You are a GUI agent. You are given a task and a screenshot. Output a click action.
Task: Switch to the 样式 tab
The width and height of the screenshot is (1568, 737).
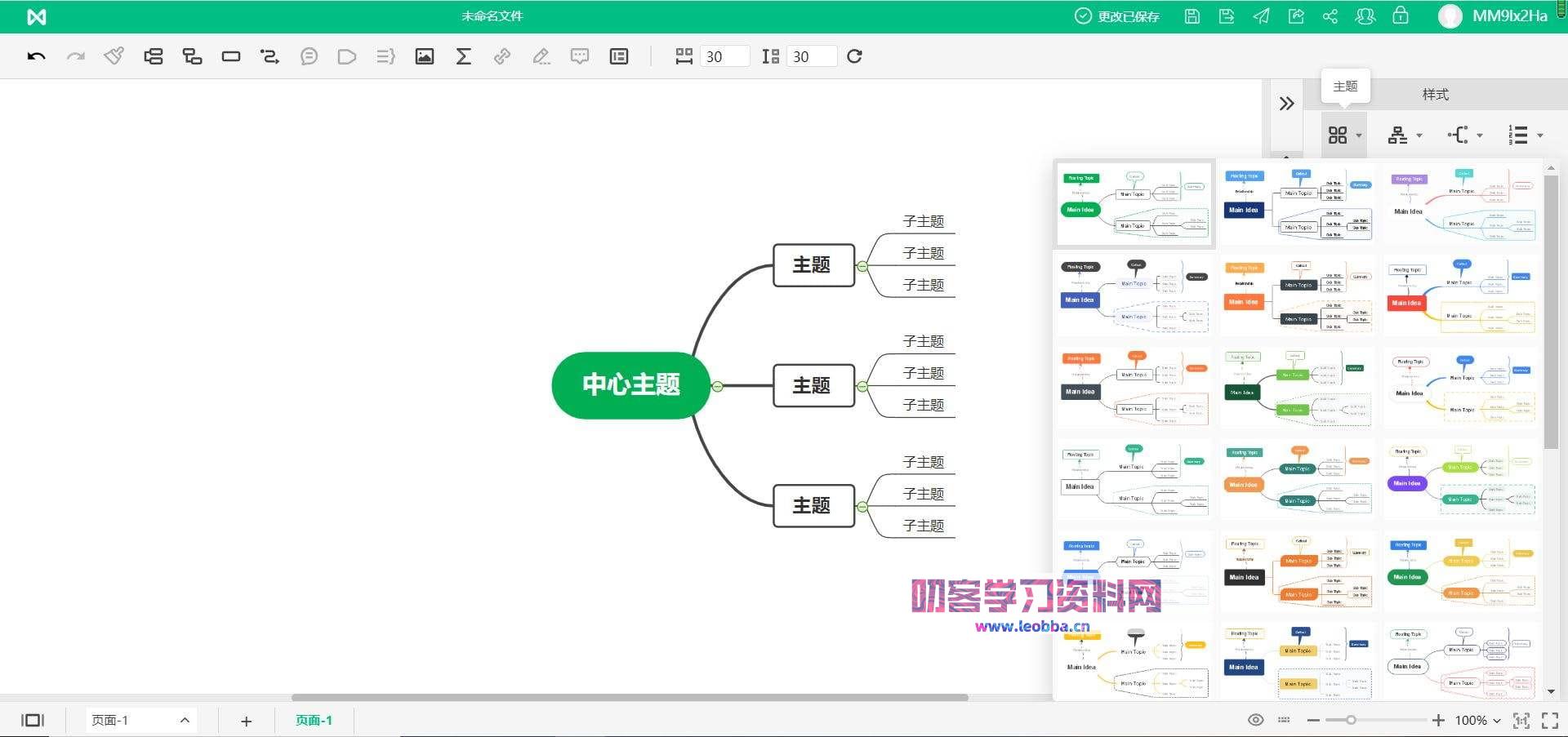tap(1436, 95)
